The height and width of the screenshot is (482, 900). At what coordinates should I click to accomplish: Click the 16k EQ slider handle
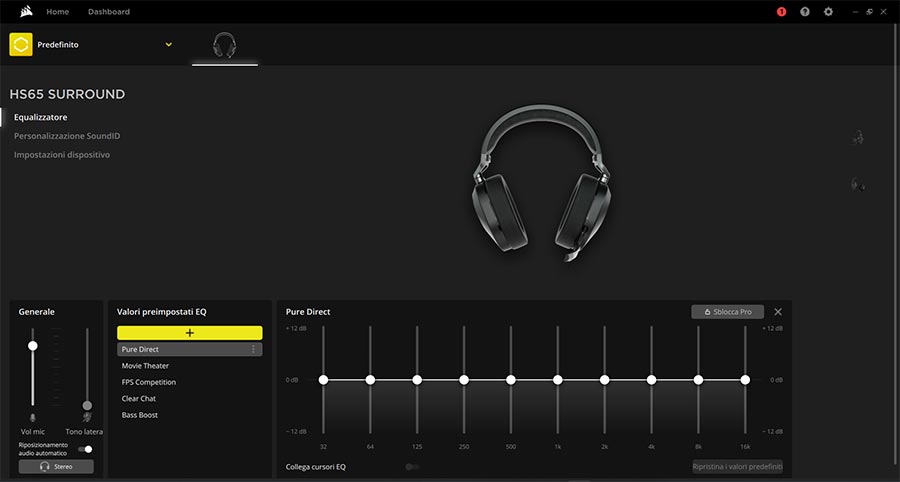[x=745, y=380]
